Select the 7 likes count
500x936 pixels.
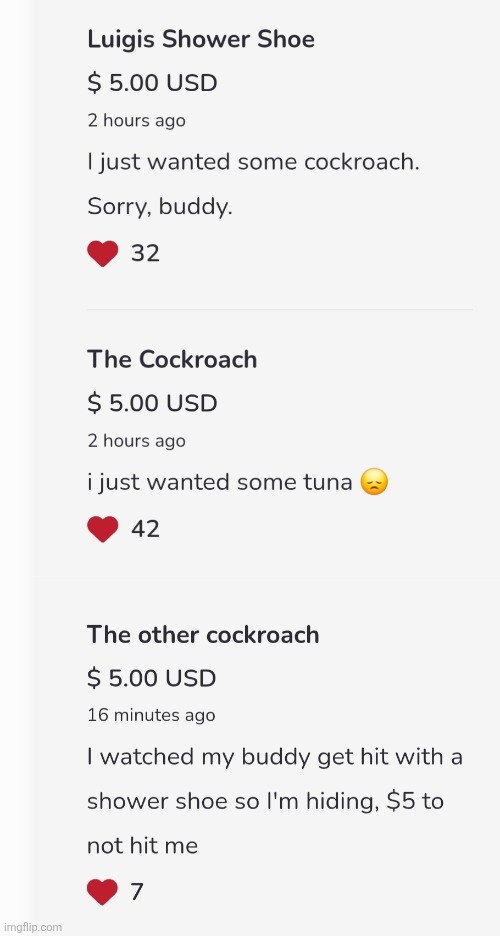coord(137,892)
